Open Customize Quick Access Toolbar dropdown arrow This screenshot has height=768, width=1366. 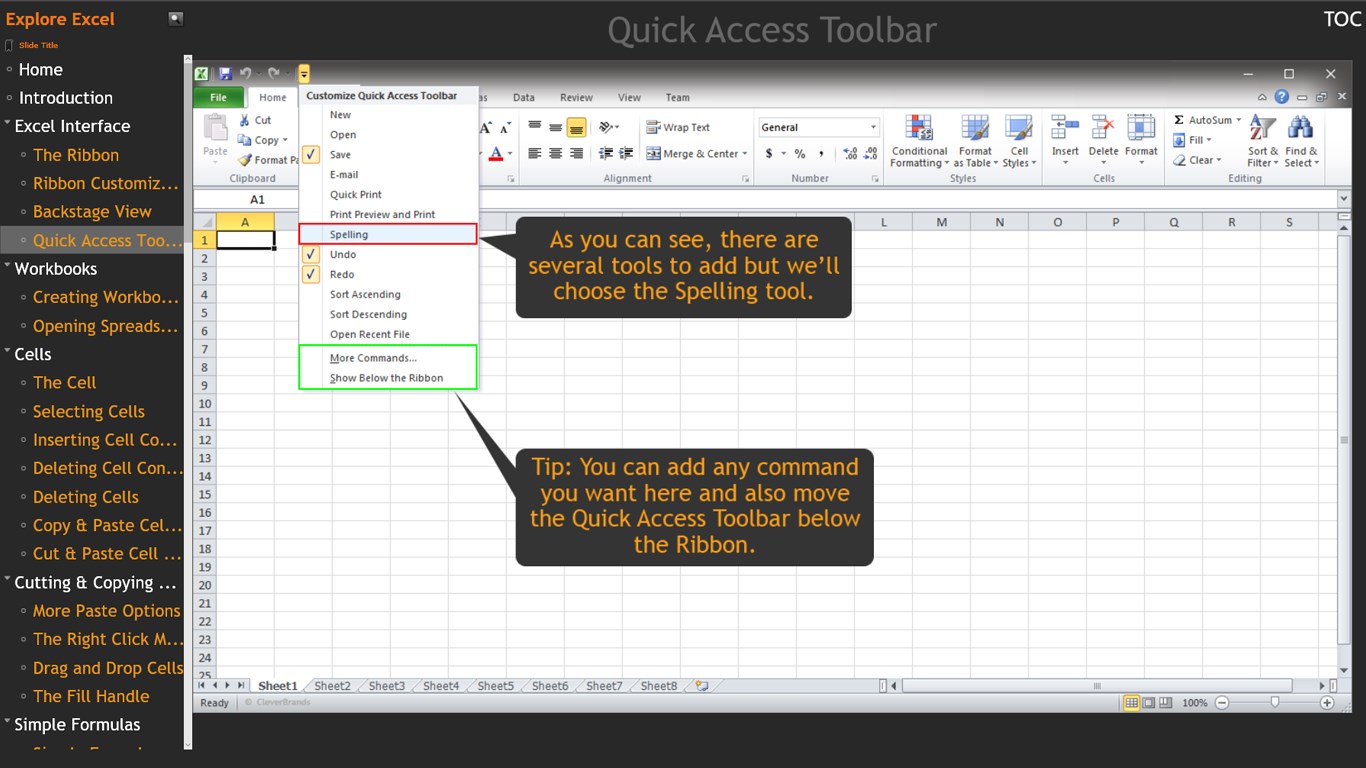(x=304, y=74)
